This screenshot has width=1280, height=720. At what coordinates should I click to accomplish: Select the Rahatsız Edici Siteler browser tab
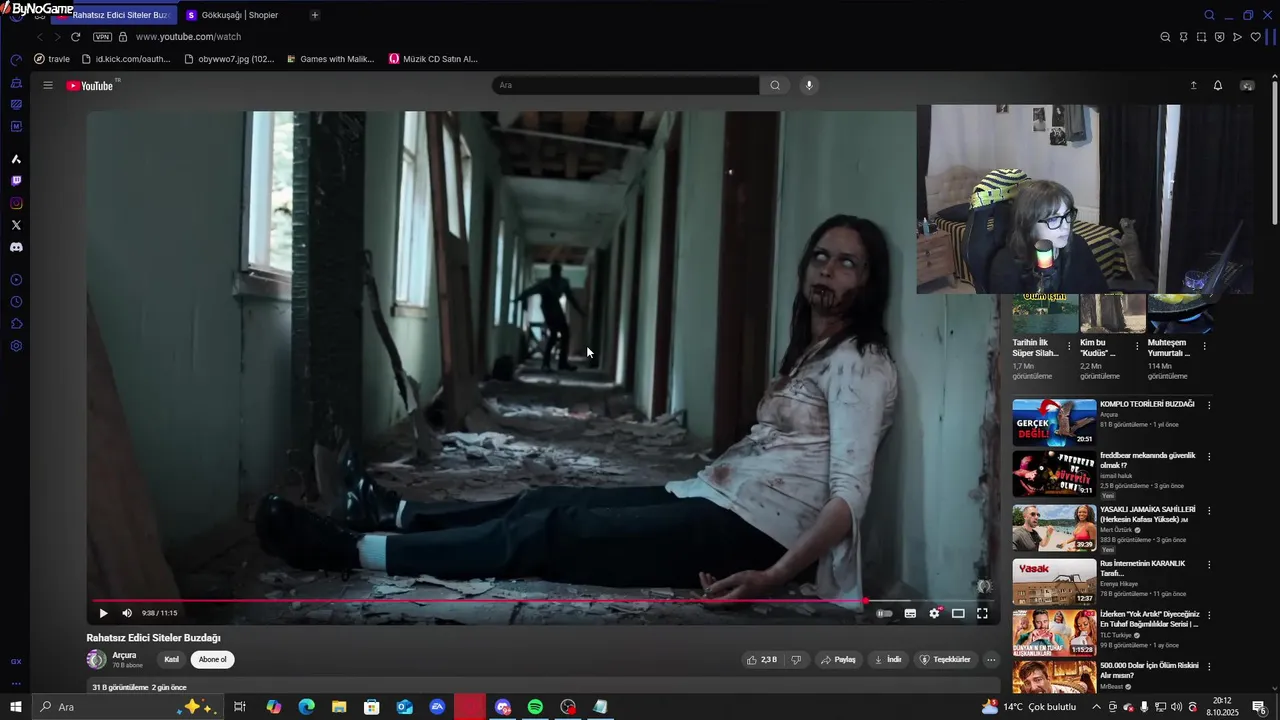115,15
